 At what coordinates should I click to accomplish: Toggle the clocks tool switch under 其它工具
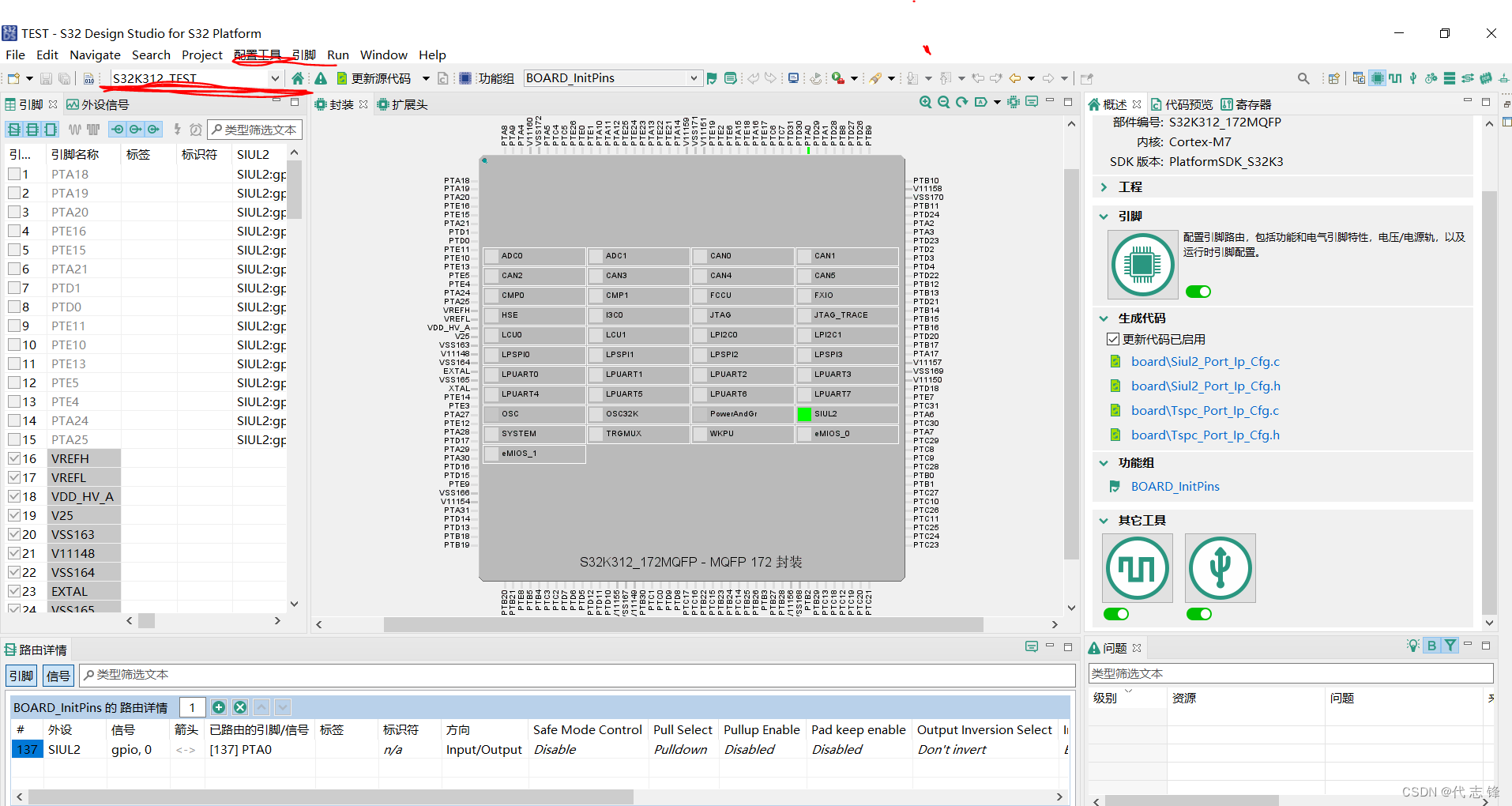pos(1116,614)
